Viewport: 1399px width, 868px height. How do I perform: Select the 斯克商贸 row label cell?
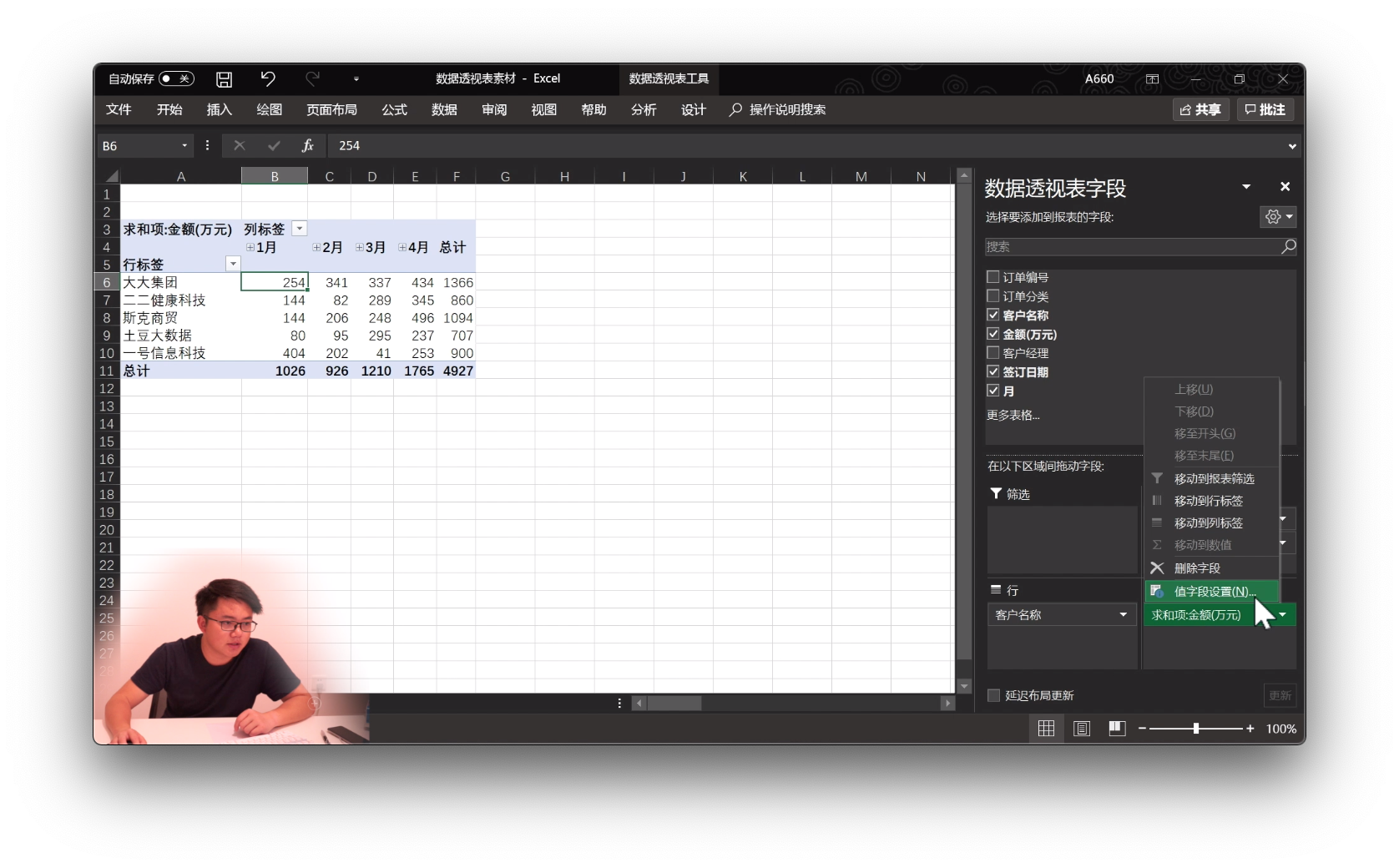(181, 318)
